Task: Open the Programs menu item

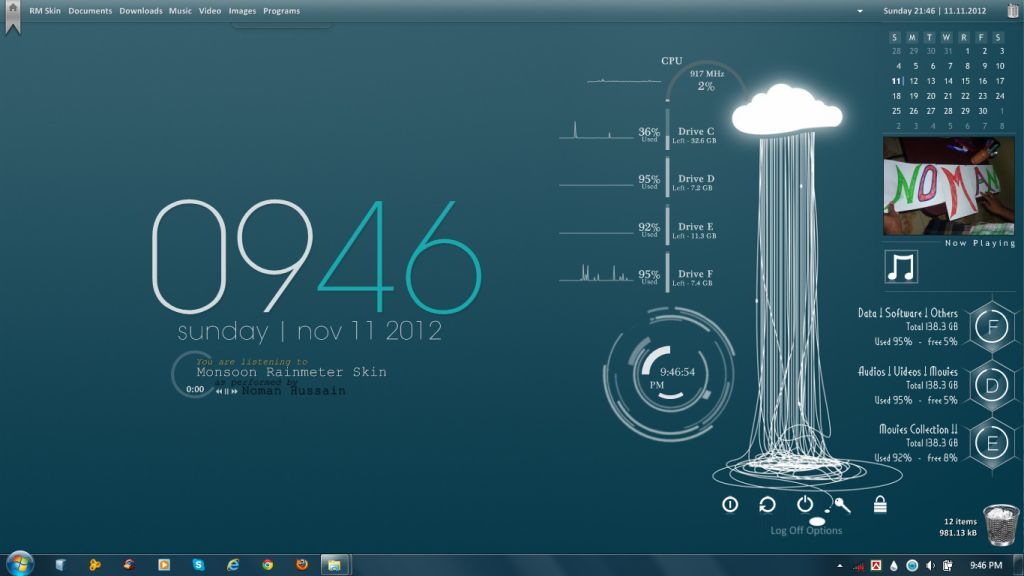Action: (281, 11)
